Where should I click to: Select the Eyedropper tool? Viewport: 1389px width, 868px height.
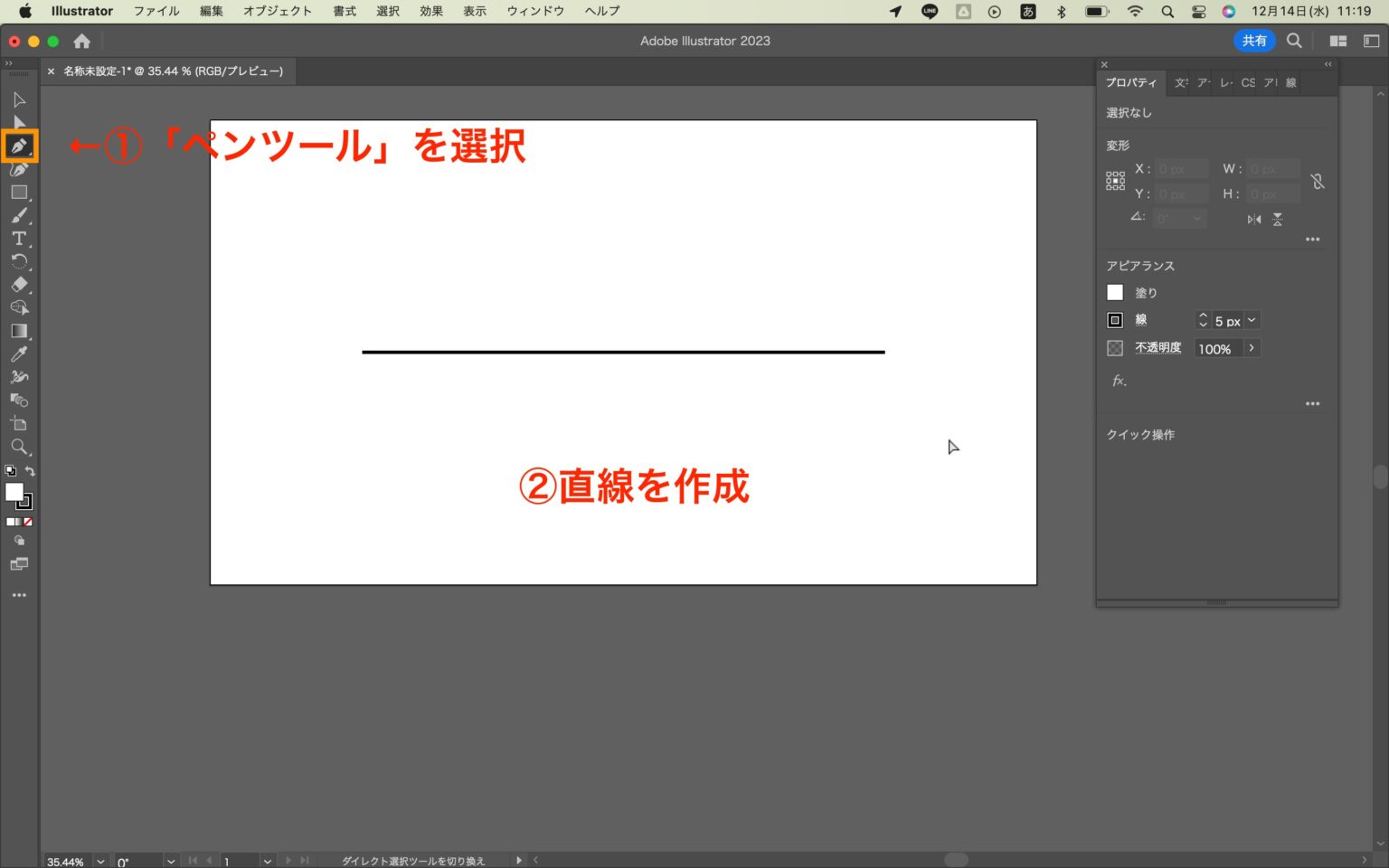[x=19, y=354]
